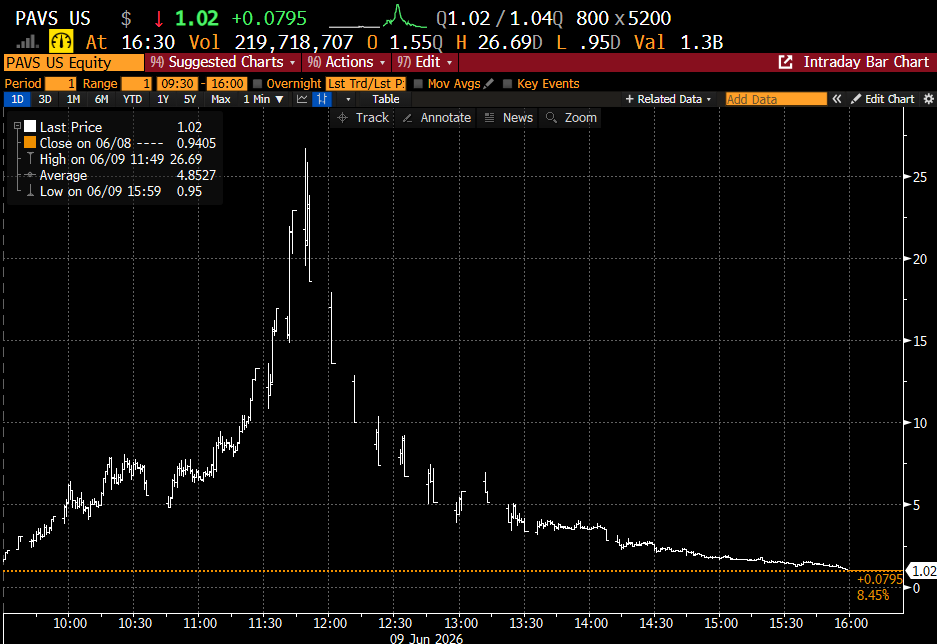The width and height of the screenshot is (937, 644).
Task: Open the News overlay tool
Action: [x=509, y=118]
